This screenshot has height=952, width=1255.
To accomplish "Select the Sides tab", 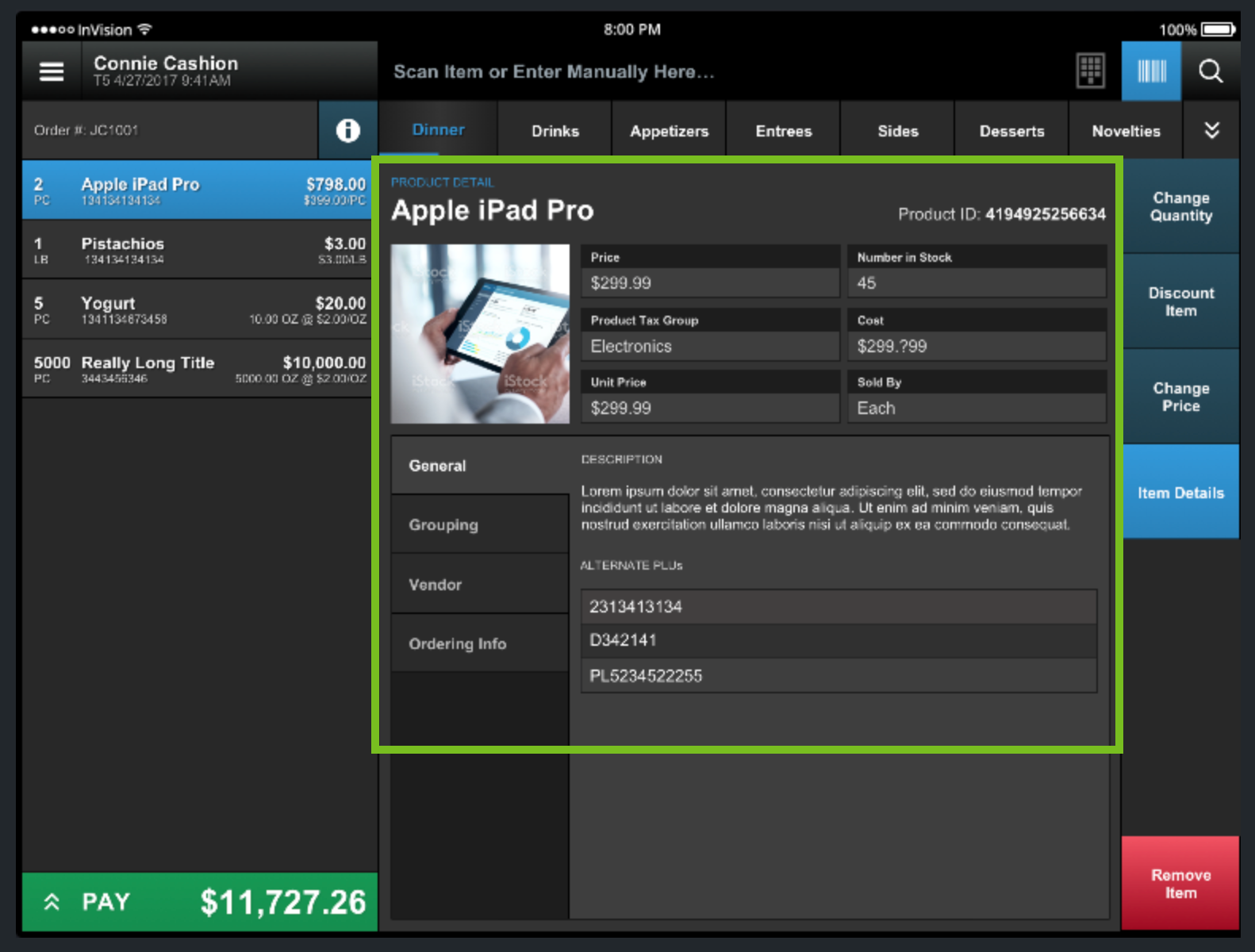I will [x=898, y=131].
